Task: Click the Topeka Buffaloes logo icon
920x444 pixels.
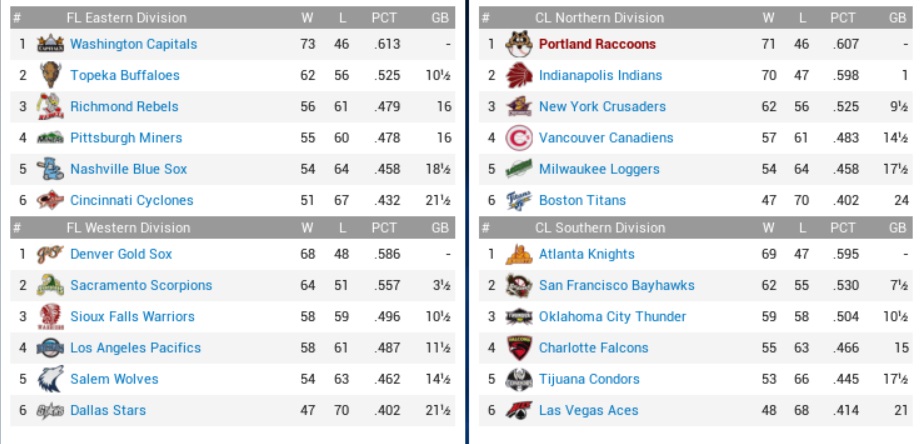Action: click(50, 75)
